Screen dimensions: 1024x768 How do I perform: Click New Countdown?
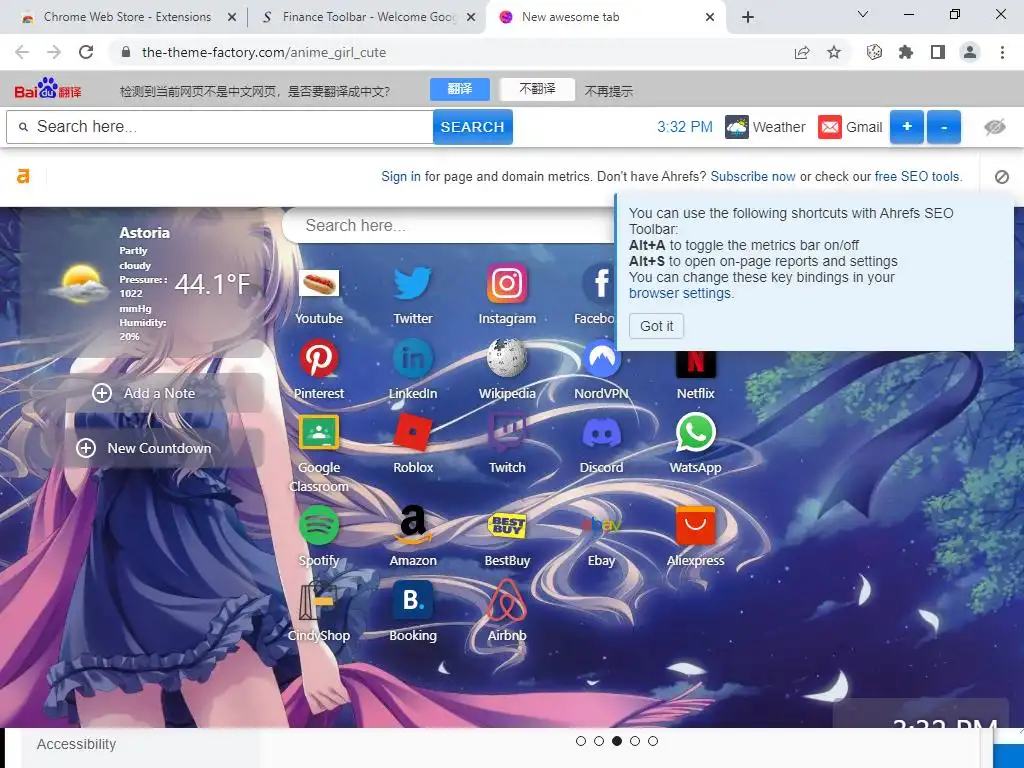[144, 449]
